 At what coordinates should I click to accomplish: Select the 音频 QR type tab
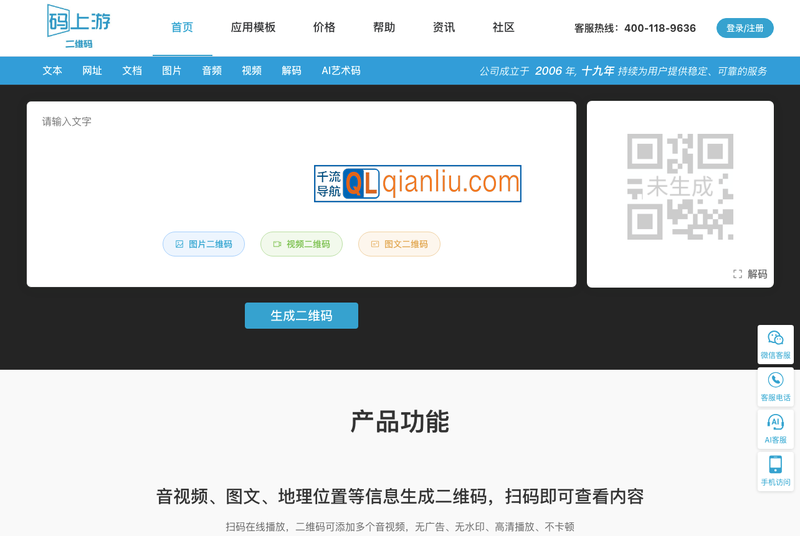[x=212, y=71]
